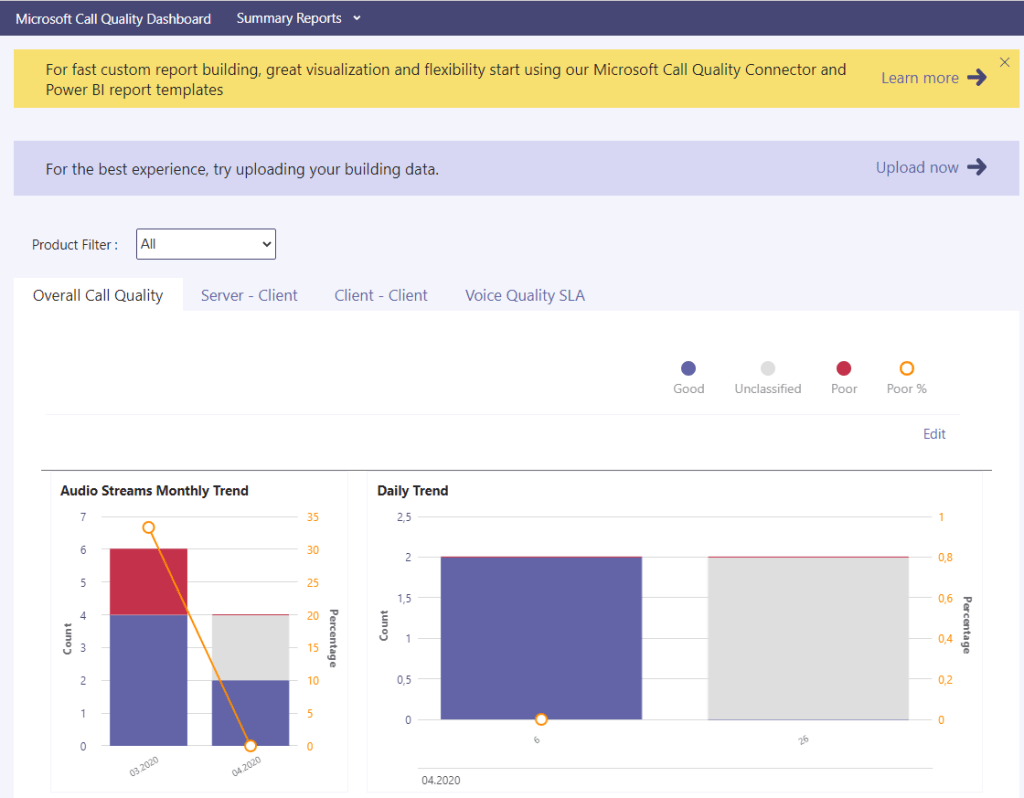Click the Edit link
The height and width of the screenshot is (798, 1024).
[934, 434]
